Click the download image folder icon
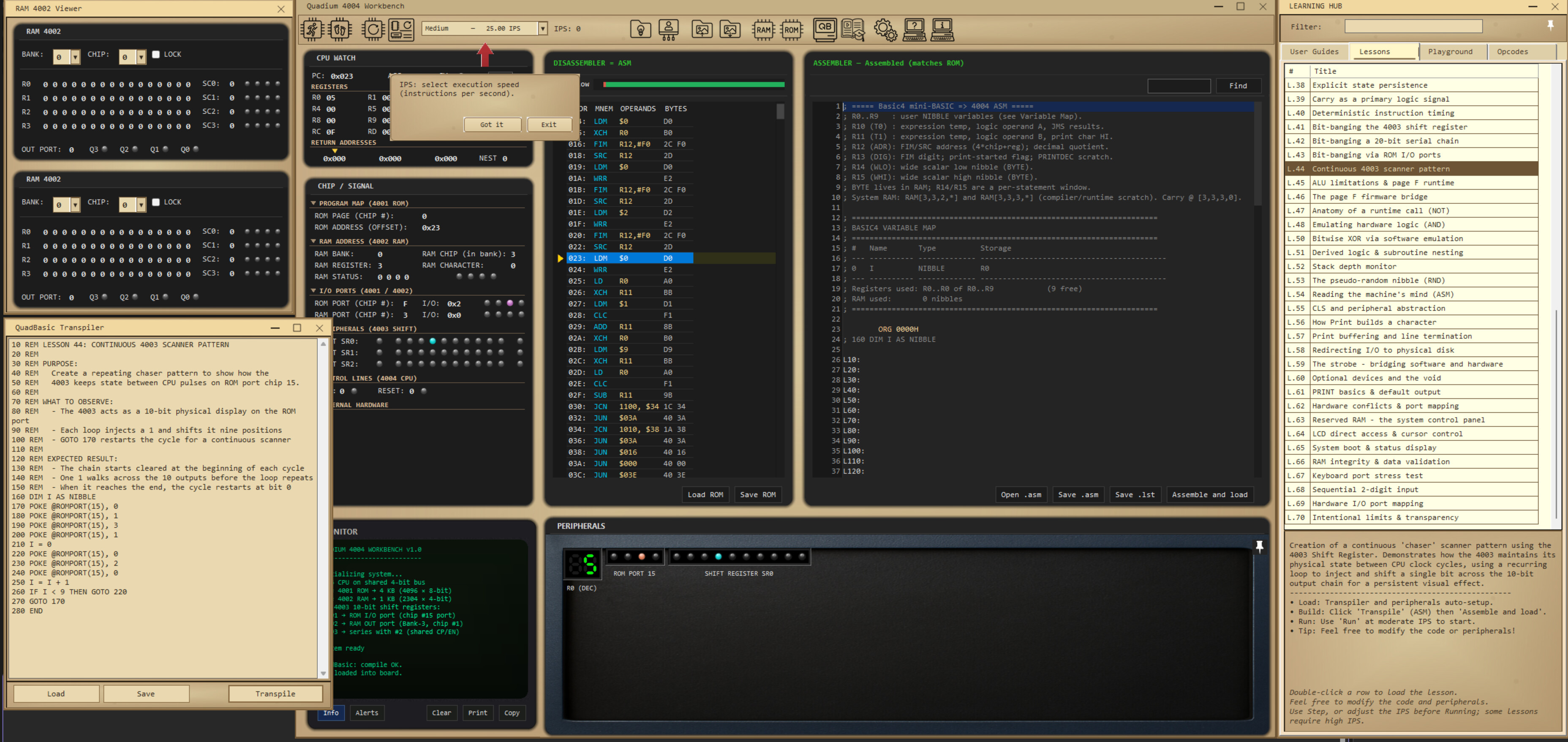Image resolution: width=1568 pixels, height=742 pixels. coord(730,29)
